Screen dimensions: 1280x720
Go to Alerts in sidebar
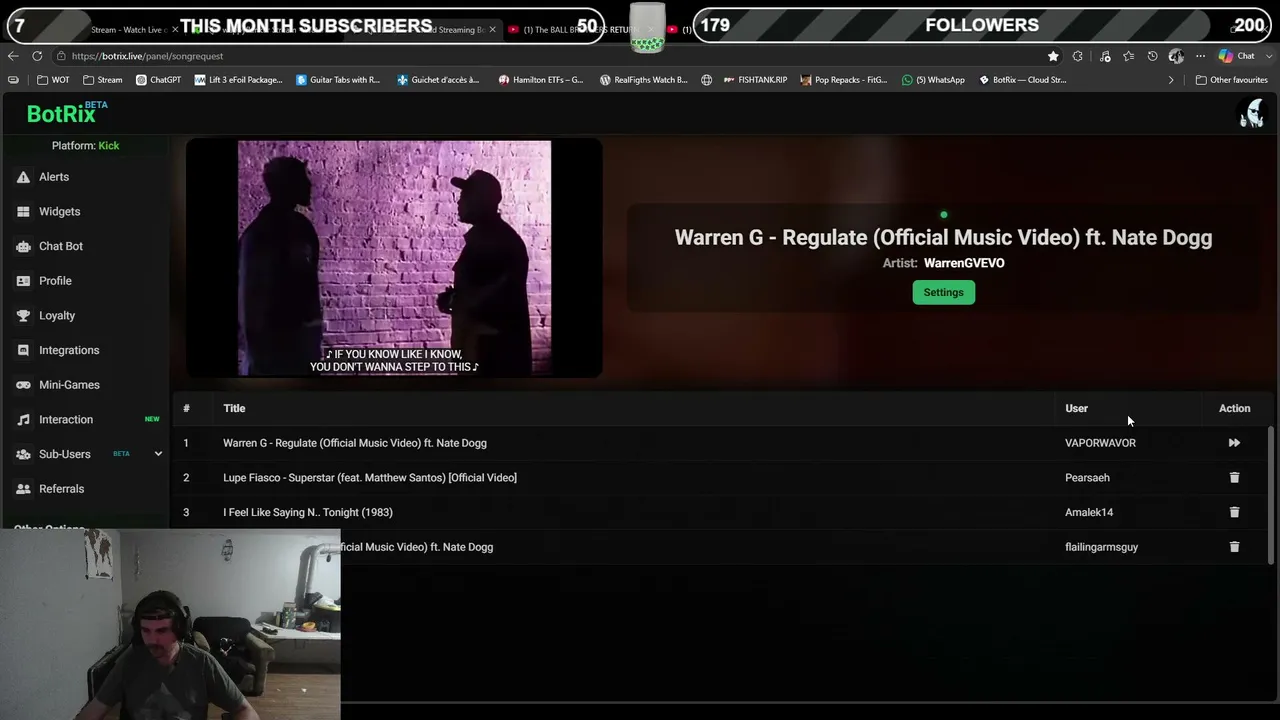click(x=54, y=177)
